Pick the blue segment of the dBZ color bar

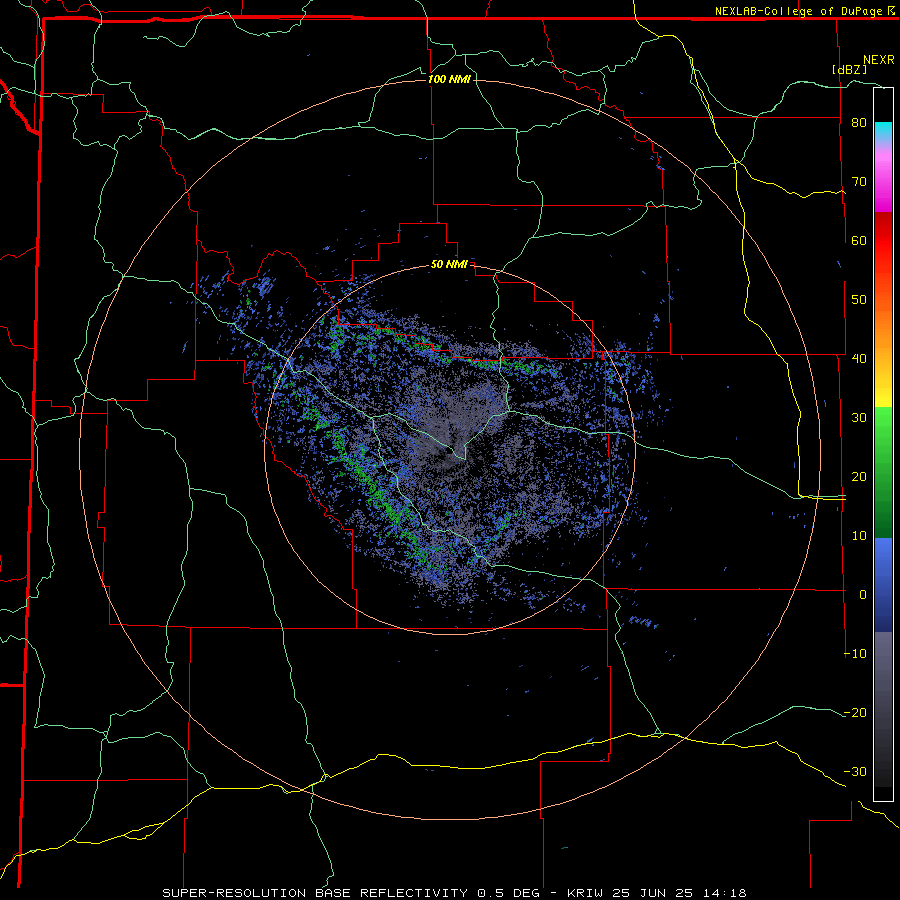(x=883, y=585)
